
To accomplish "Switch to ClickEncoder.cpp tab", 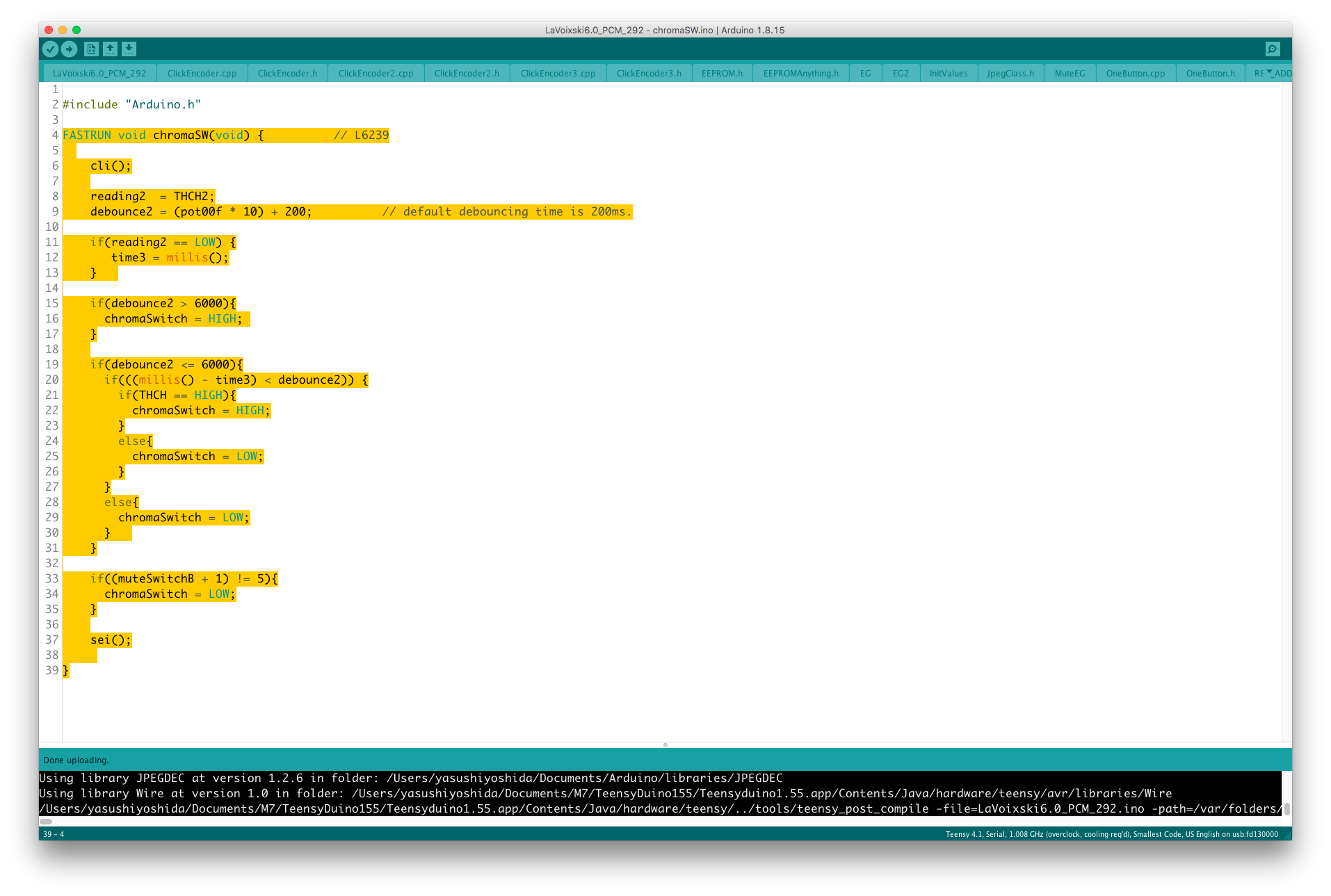I will [202, 73].
